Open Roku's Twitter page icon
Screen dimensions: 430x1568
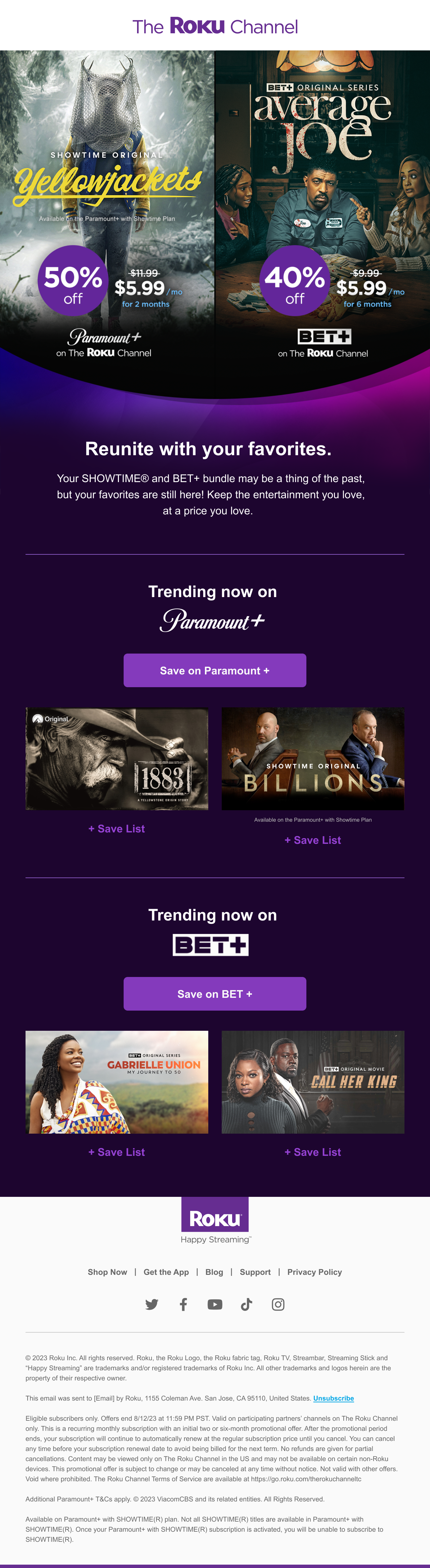point(152,1304)
